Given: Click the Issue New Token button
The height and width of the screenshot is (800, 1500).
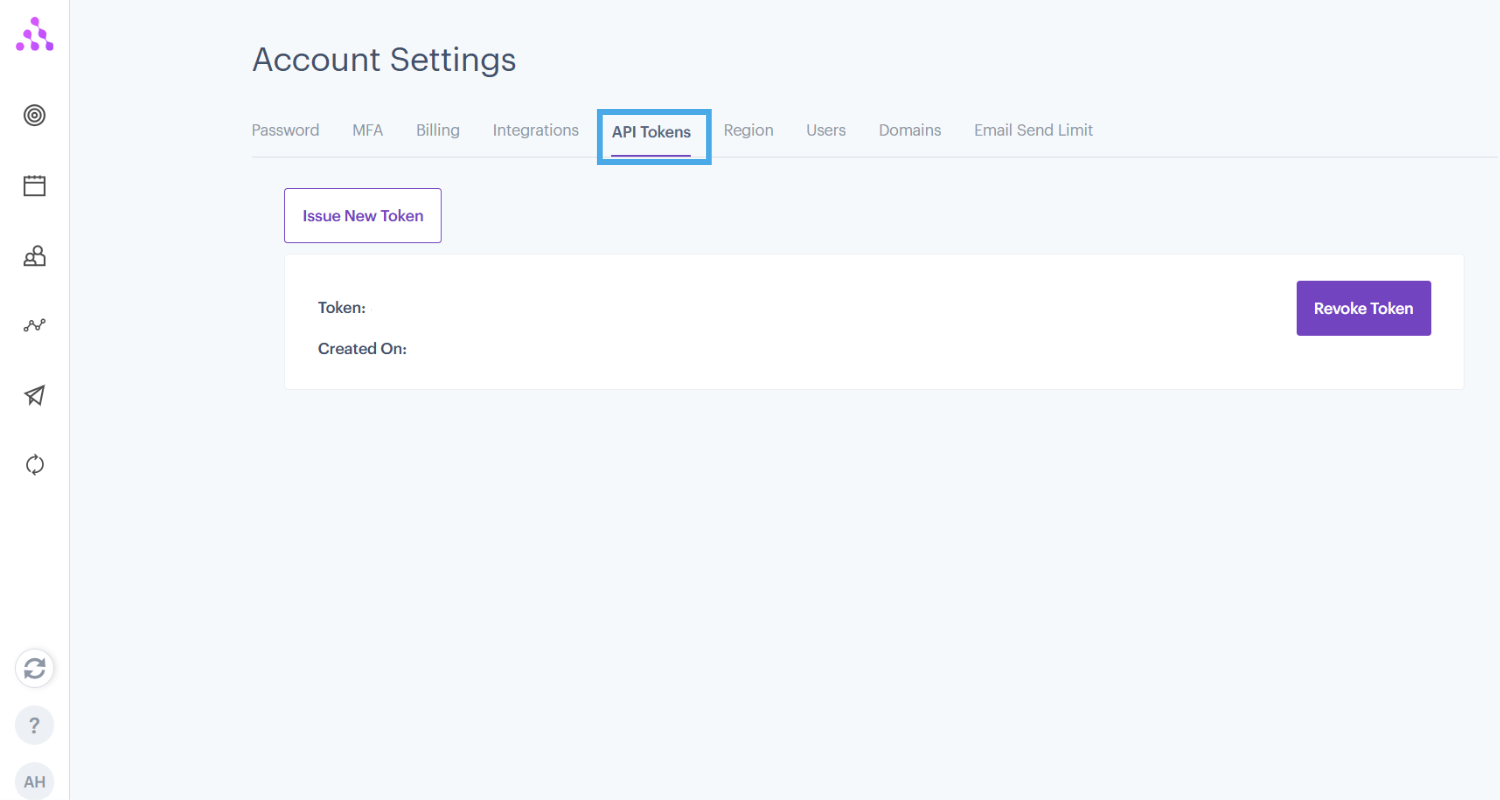Looking at the screenshot, I should (363, 216).
